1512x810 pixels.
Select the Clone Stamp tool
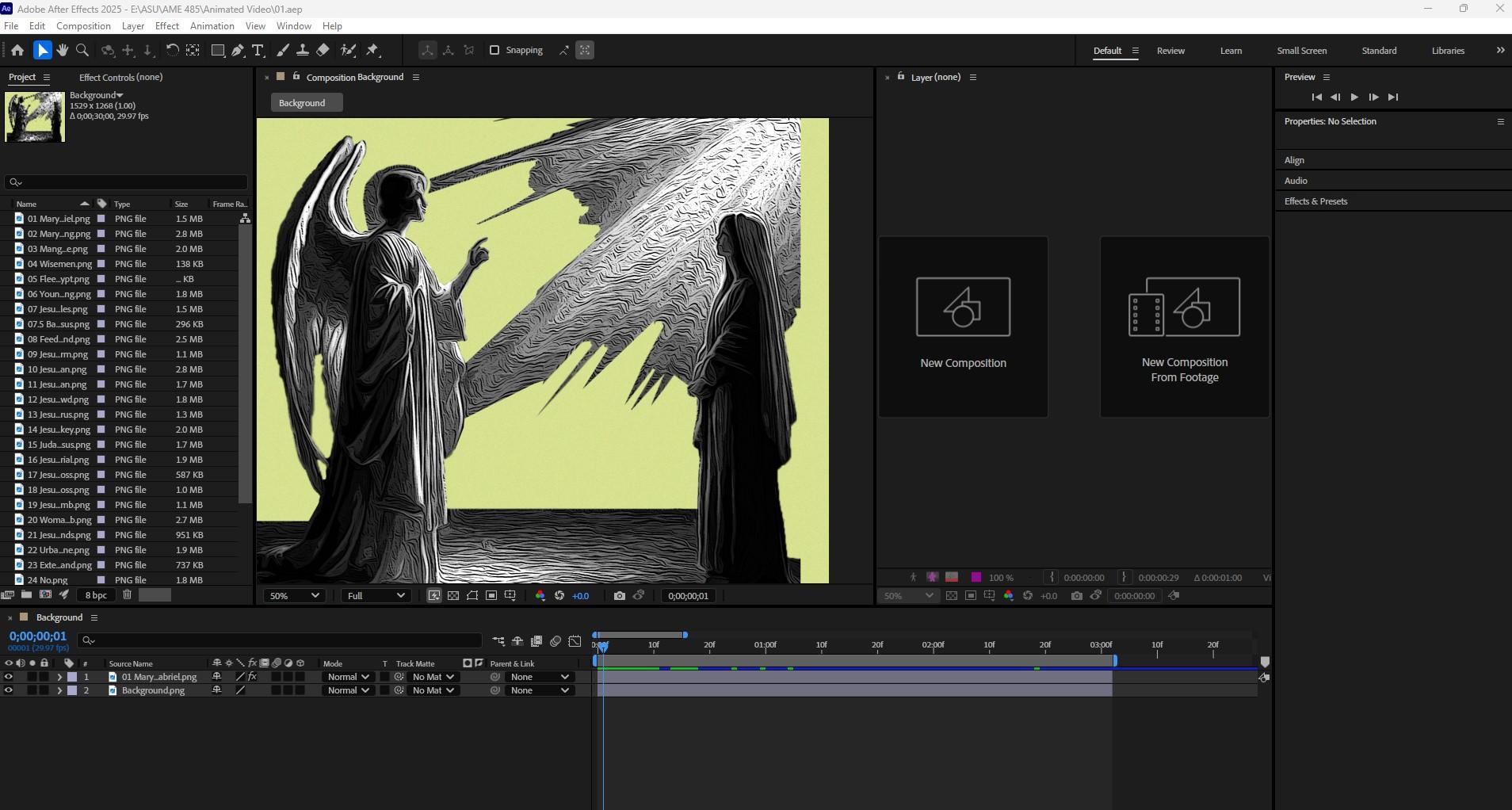302,50
